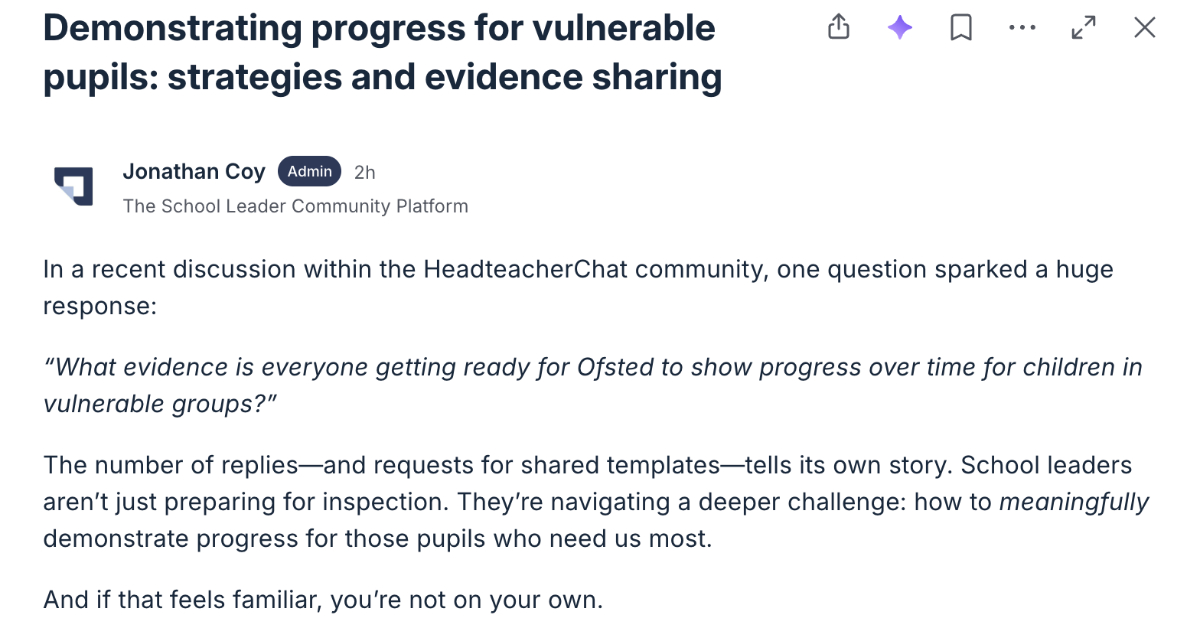The height and width of the screenshot is (630, 1200).
Task: Click the post title heading
Action: click(382, 52)
